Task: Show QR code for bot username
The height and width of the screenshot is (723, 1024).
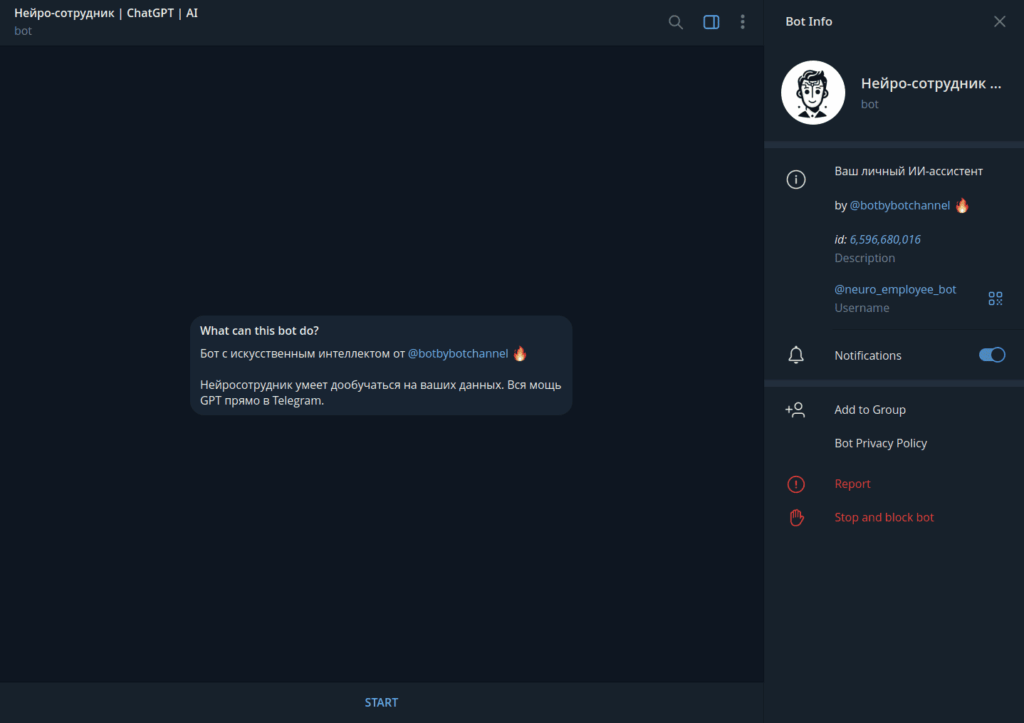Action: coord(995,298)
